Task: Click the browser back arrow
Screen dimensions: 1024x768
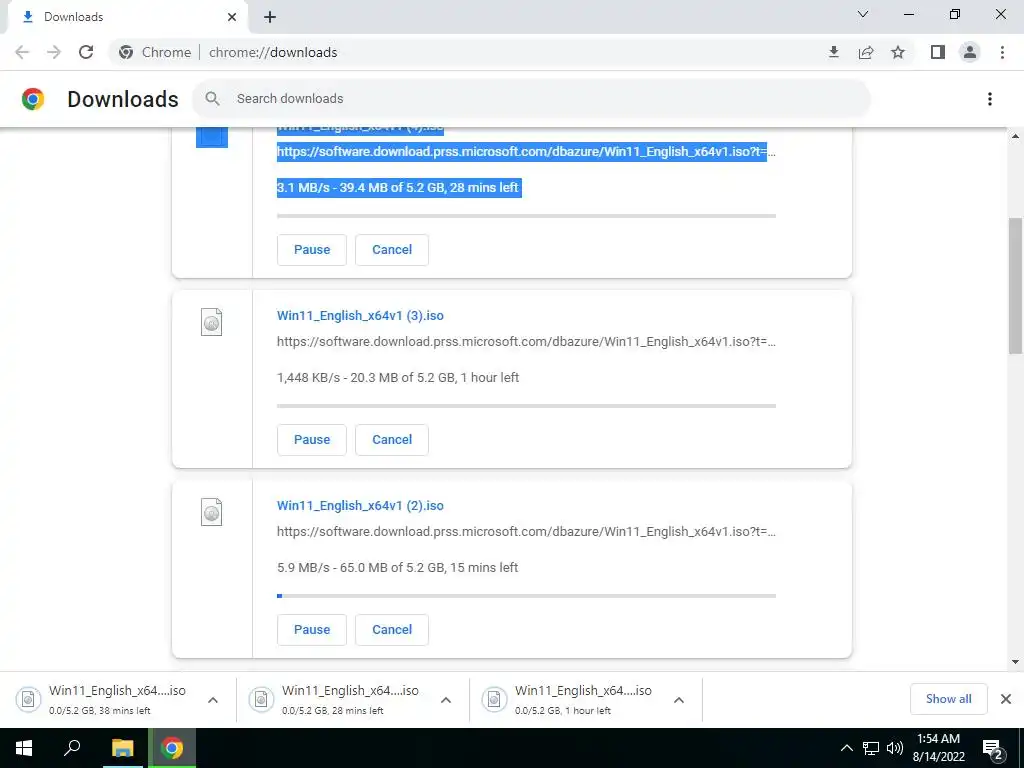Action: [22, 52]
